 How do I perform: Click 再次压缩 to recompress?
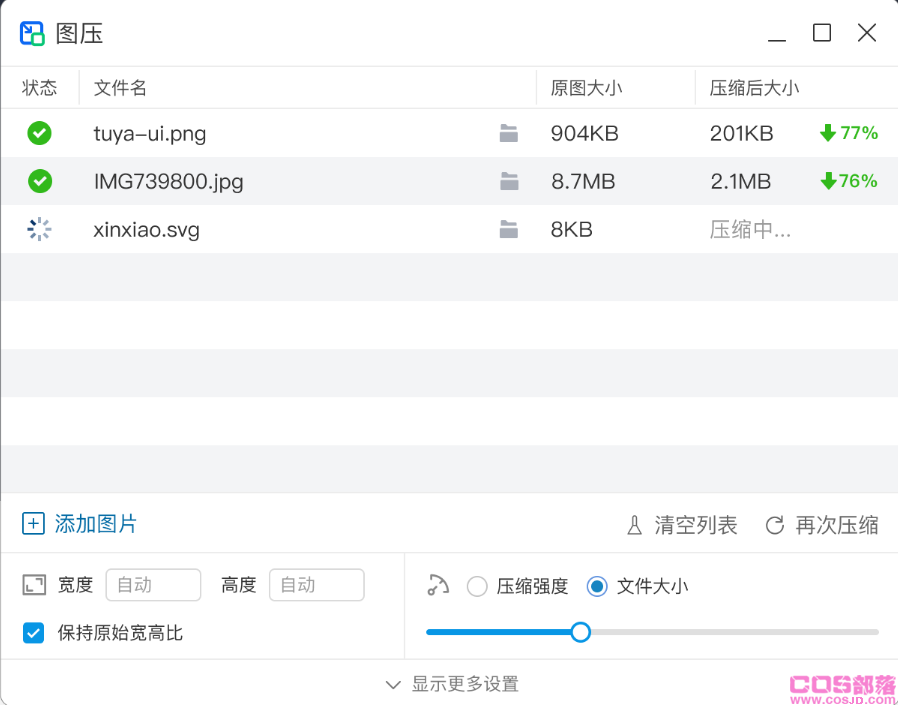(822, 525)
